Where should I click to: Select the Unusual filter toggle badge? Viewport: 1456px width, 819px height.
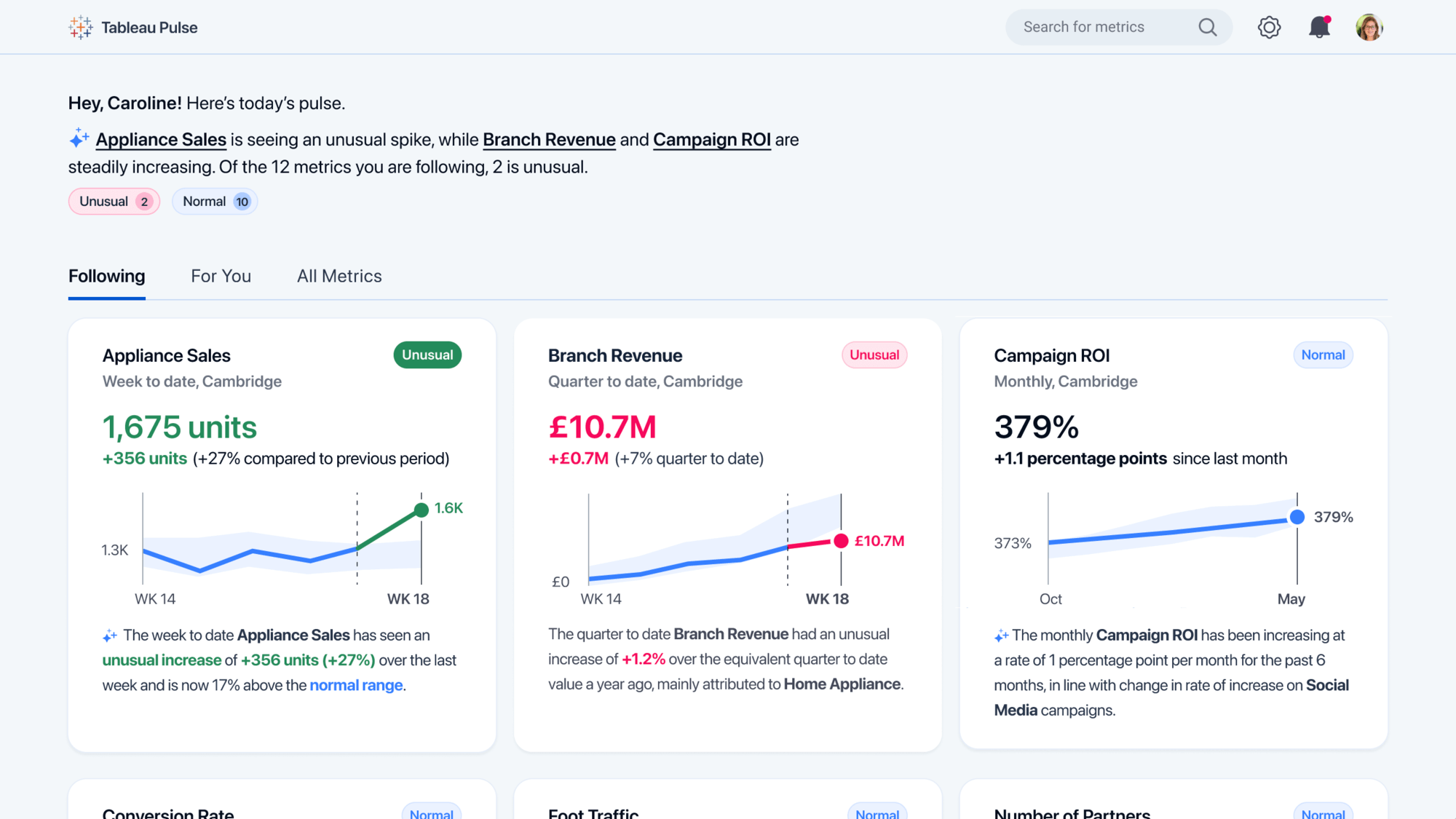[113, 201]
